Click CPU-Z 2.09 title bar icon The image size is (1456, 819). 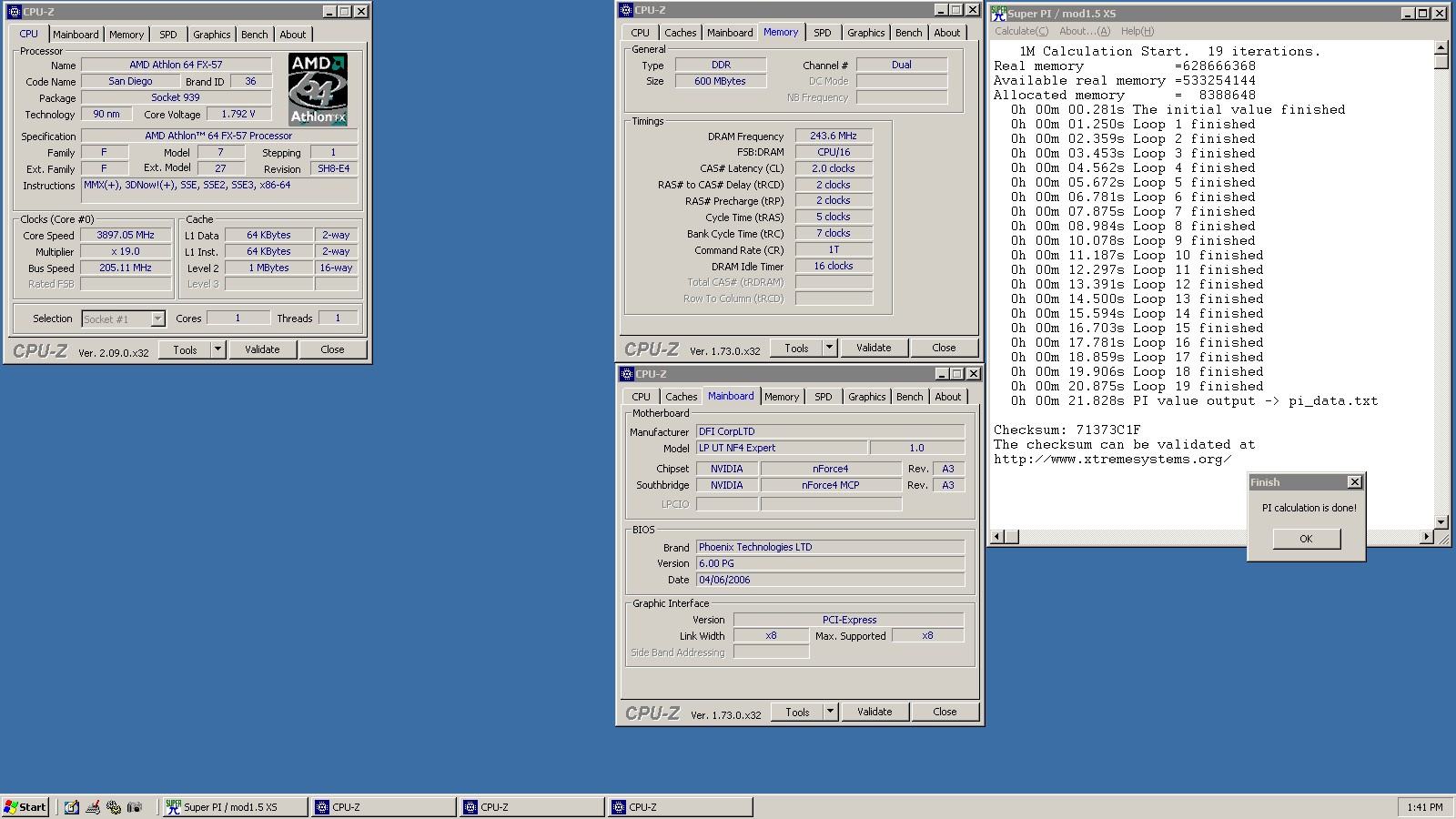click(14, 11)
